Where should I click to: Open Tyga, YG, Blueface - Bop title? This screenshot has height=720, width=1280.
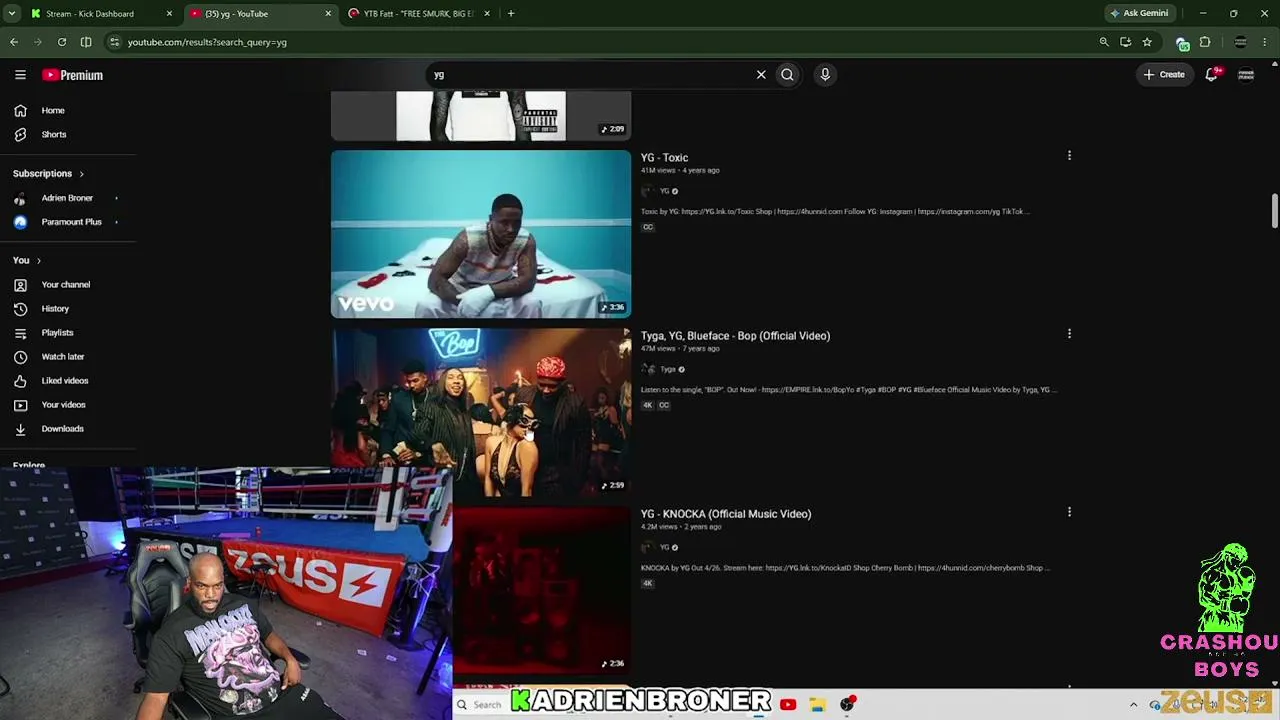pos(735,336)
